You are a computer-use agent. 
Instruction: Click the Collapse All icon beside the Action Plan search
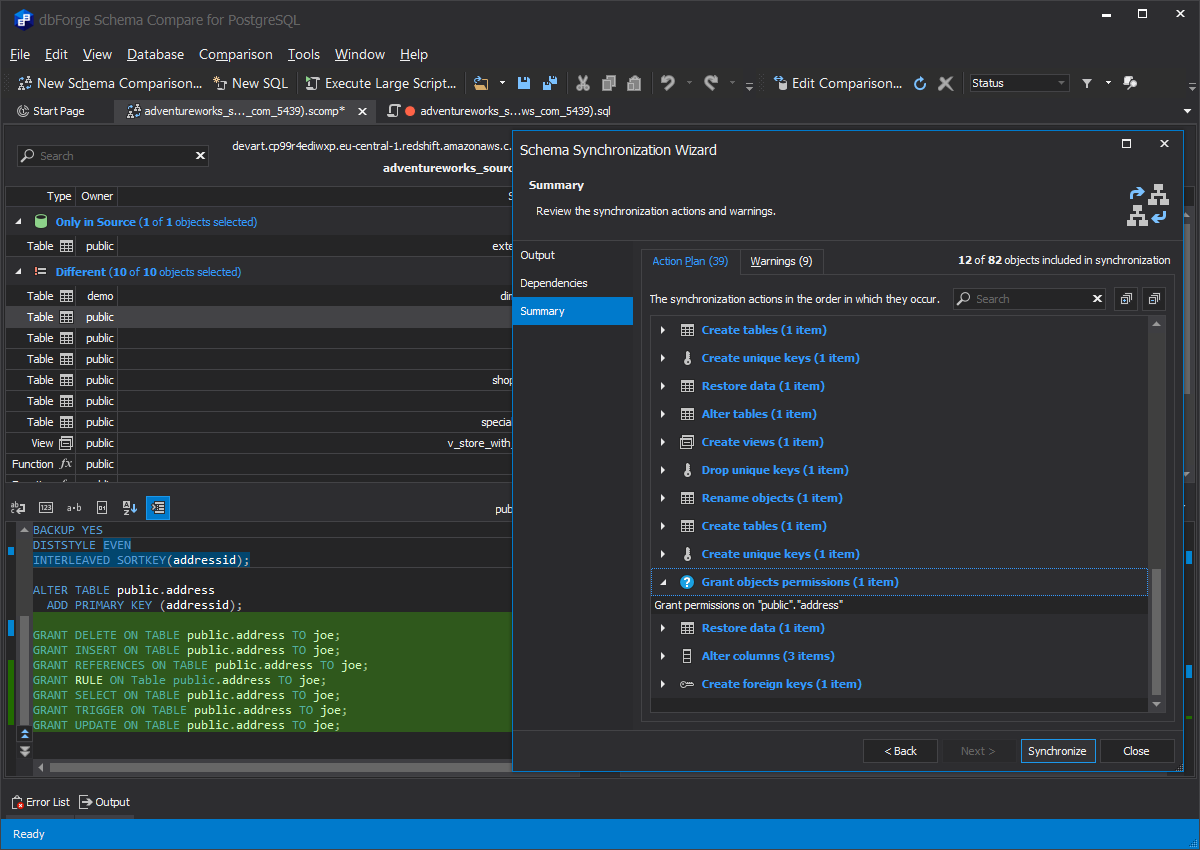(x=1155, y=299)
